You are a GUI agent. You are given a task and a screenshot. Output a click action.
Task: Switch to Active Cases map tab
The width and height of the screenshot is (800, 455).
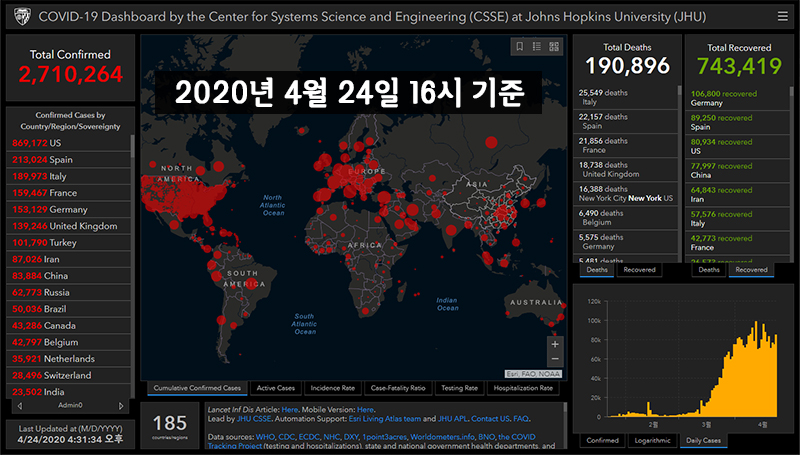[276, 388]
